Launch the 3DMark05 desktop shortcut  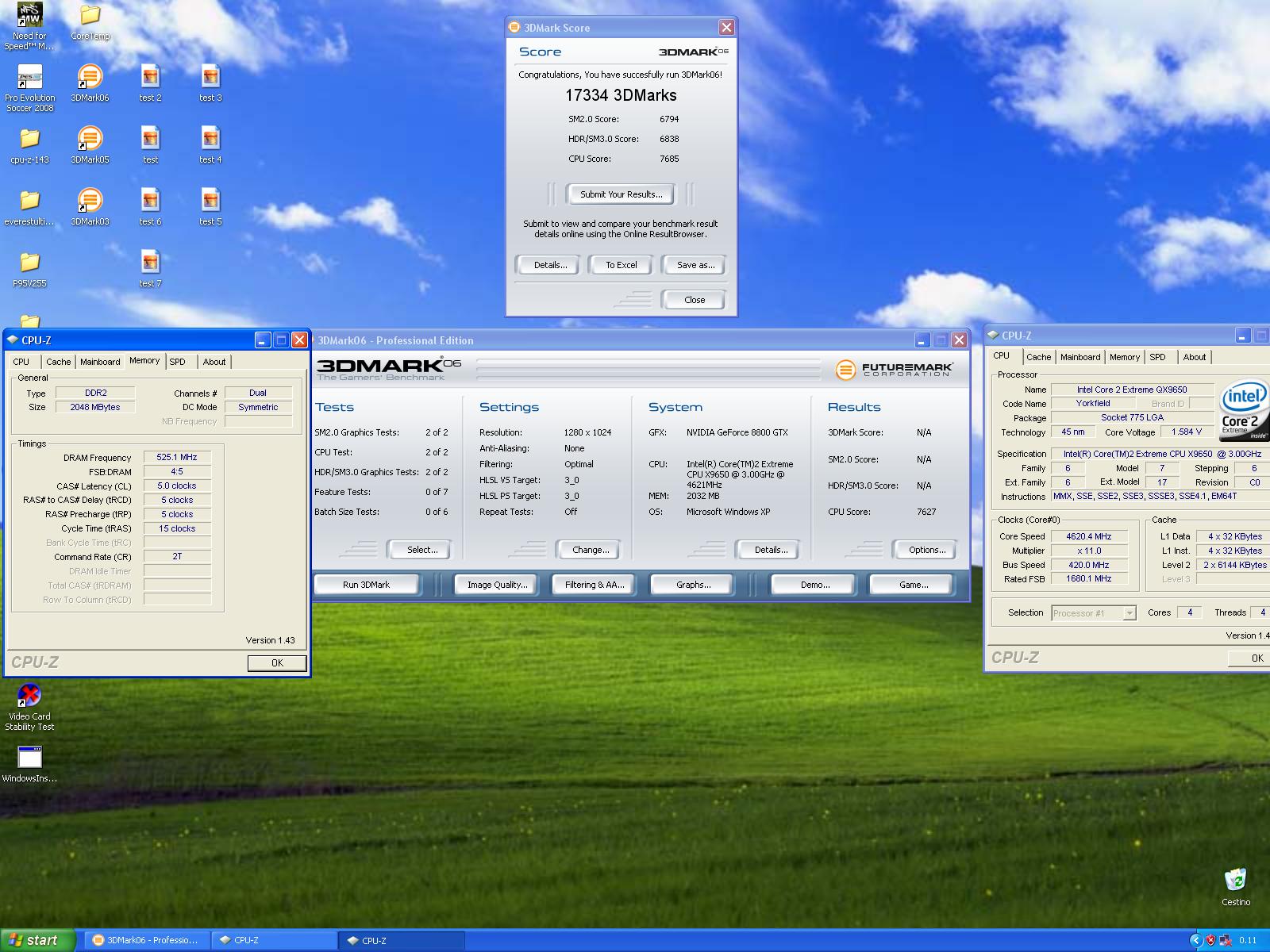90,144
